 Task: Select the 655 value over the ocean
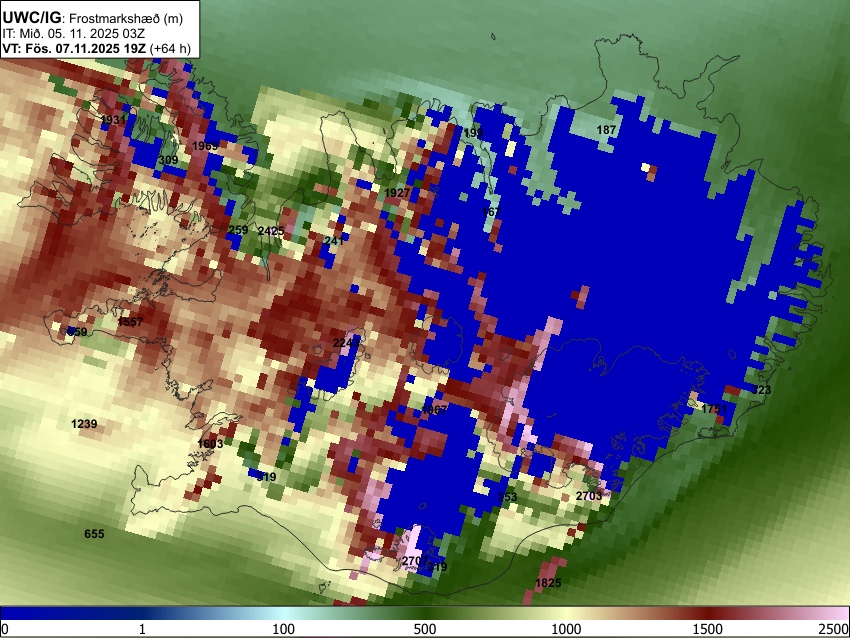click(94, 534)
